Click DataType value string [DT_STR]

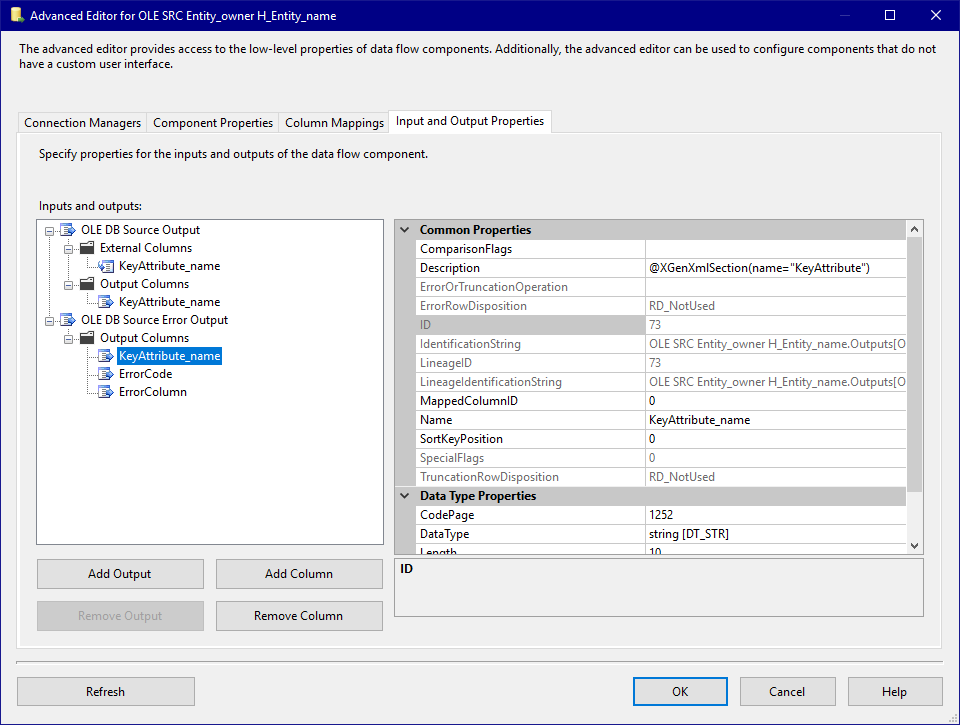click(776, 534)
